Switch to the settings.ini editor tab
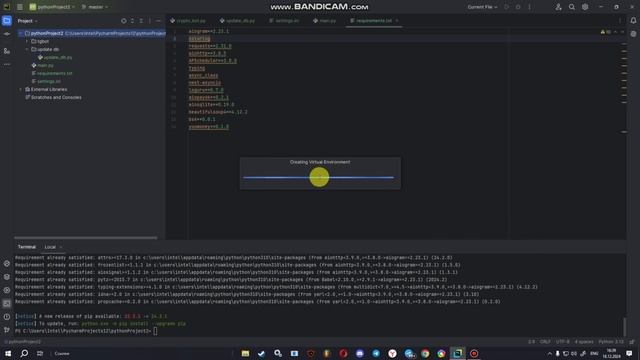 point(284,21)
